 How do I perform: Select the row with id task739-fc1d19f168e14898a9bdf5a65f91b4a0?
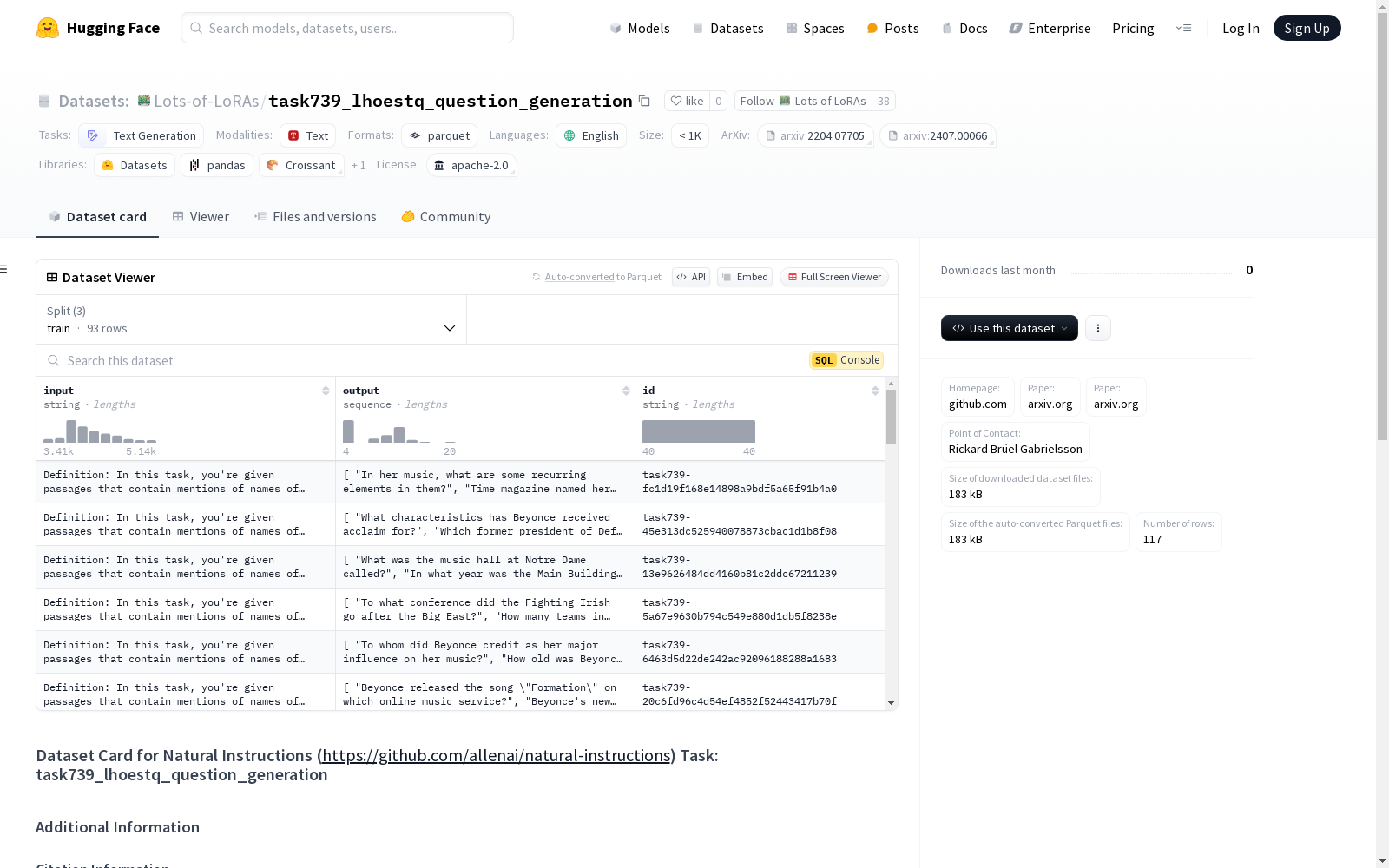coord(460,482)
